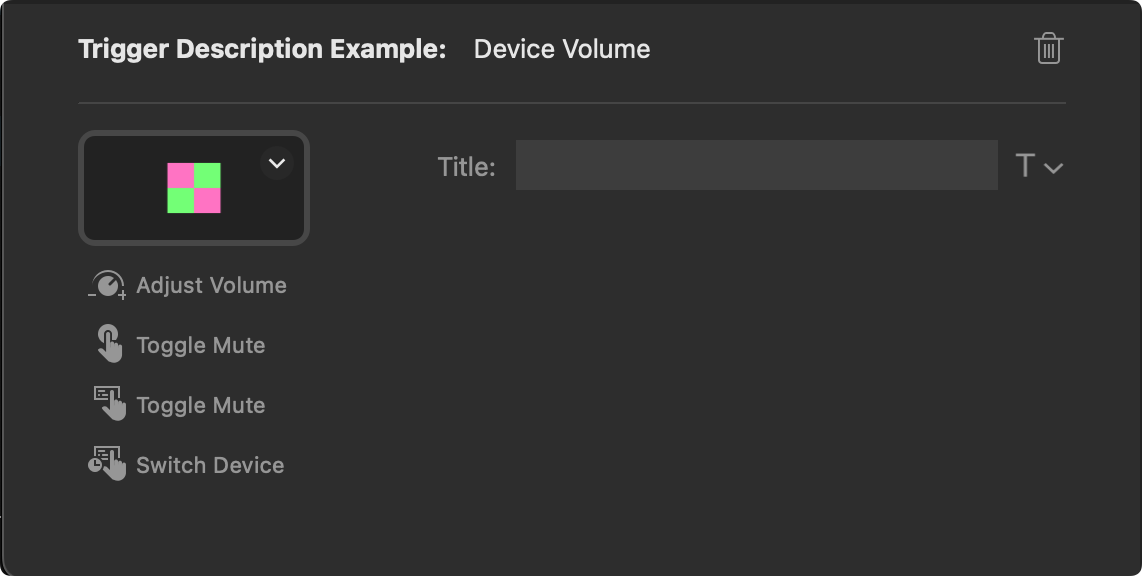
Task: Choose the first Toggle Mute action row
Action: pyautogui.click(x=200, y=344)
